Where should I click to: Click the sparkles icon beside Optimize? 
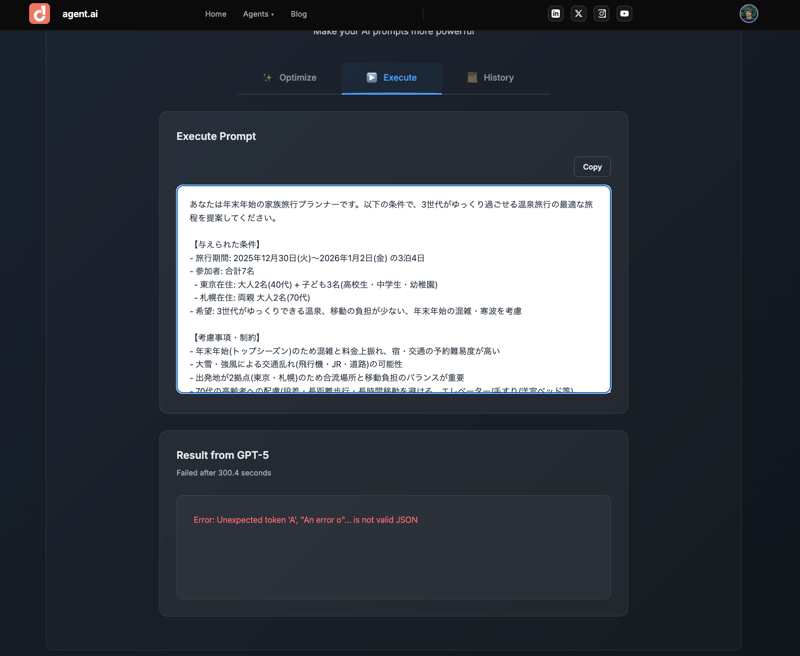click(x=268, y=77)
